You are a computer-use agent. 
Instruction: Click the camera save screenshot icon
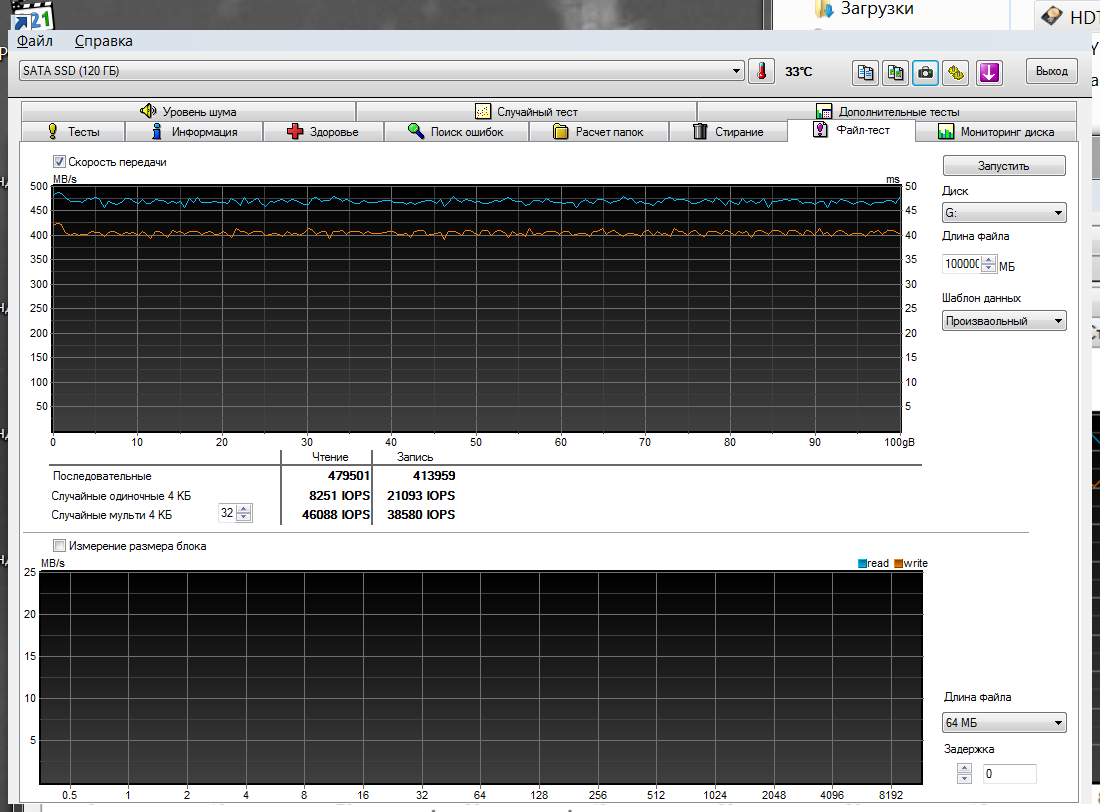[926, 72]
